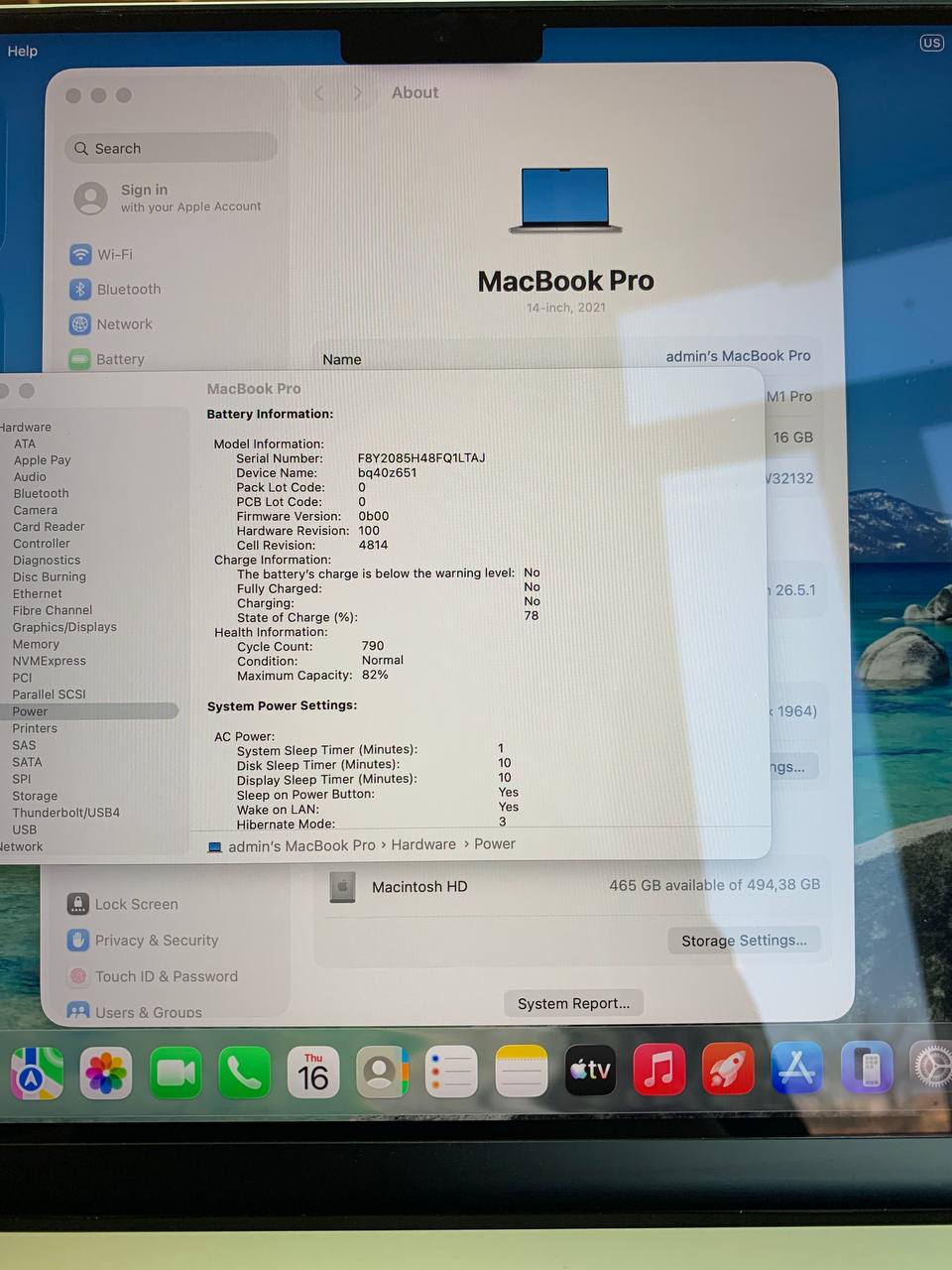952x1270 pixels.
Task: Select ATA in System Report sidebar
Action: tap(25, 444)
